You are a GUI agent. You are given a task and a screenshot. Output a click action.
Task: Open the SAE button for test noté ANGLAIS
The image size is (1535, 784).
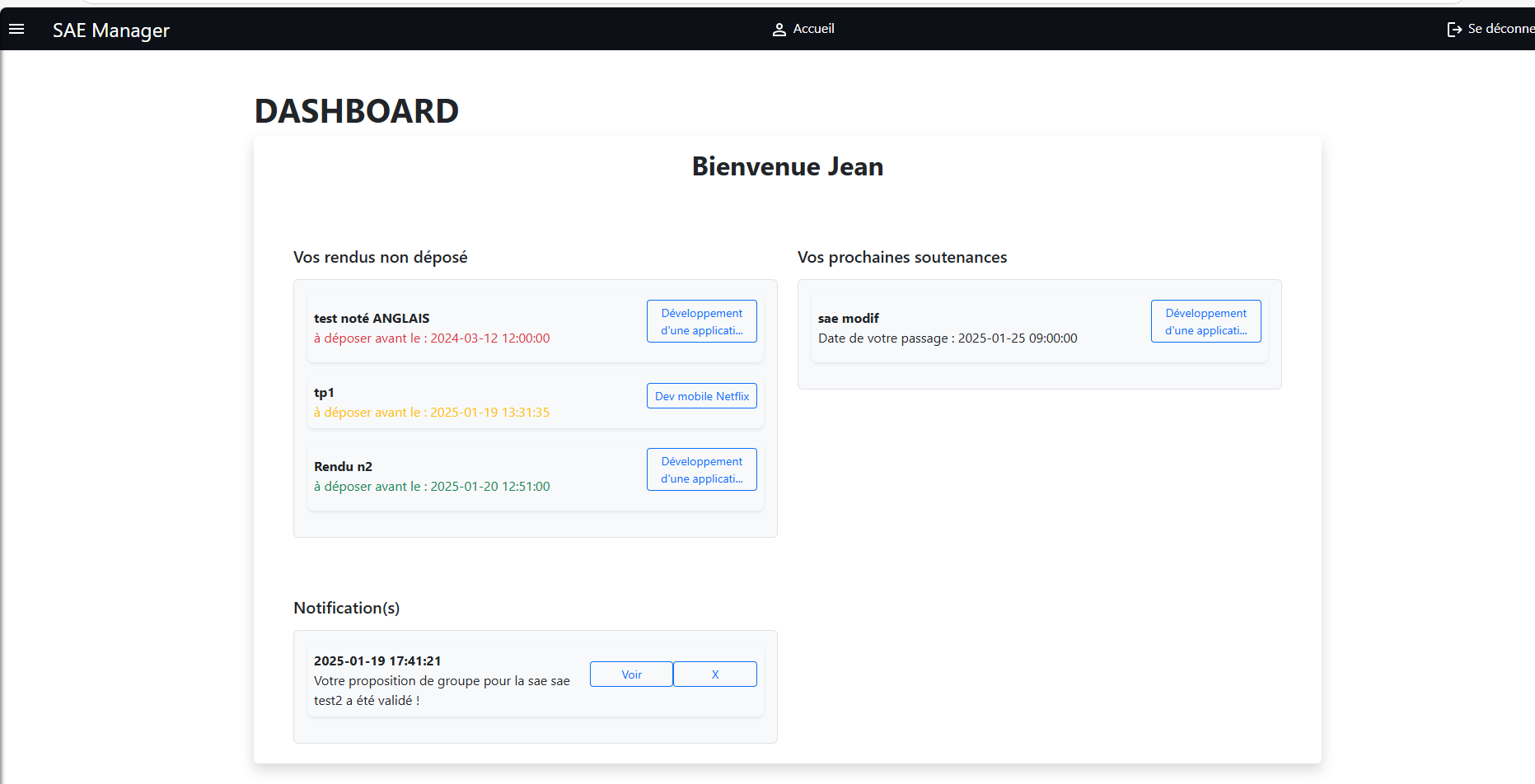pyautogui.click(x=701, y=321)
